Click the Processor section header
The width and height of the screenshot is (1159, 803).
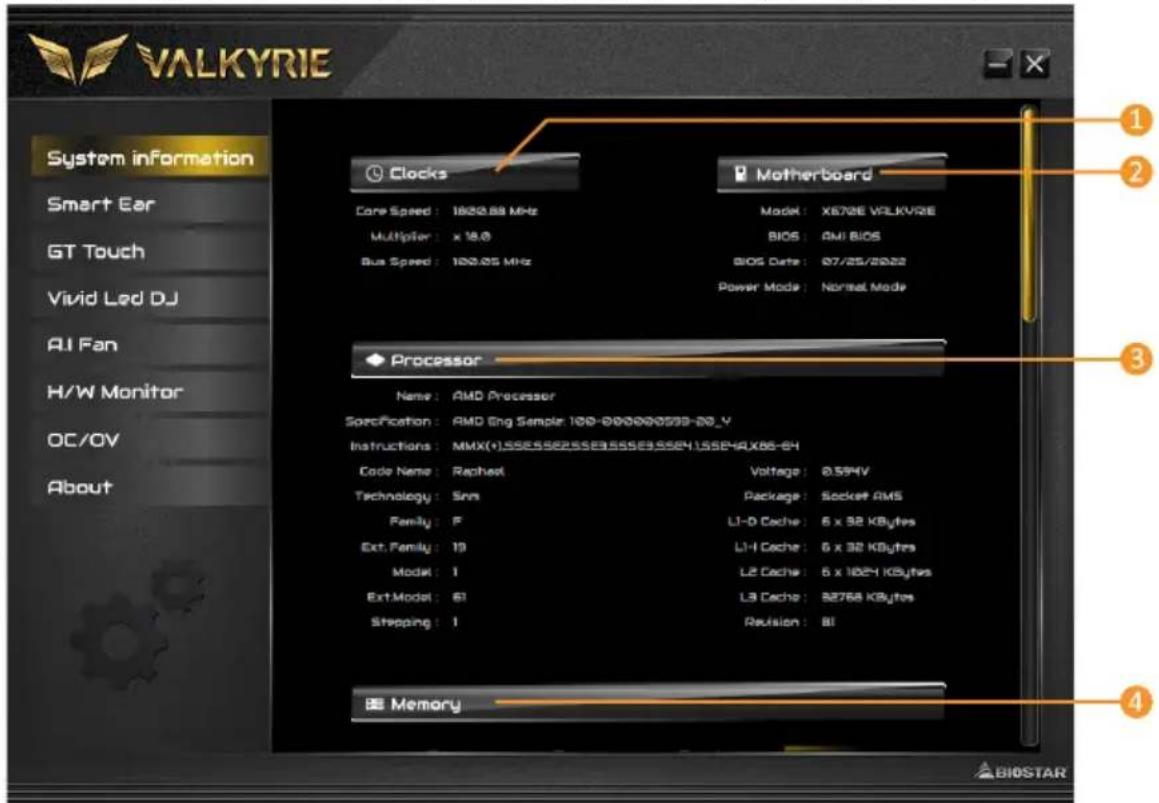tap(648, 360)
